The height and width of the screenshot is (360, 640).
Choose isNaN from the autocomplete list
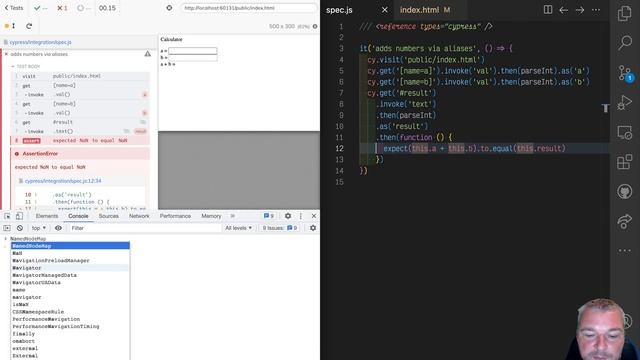point(70,304)
